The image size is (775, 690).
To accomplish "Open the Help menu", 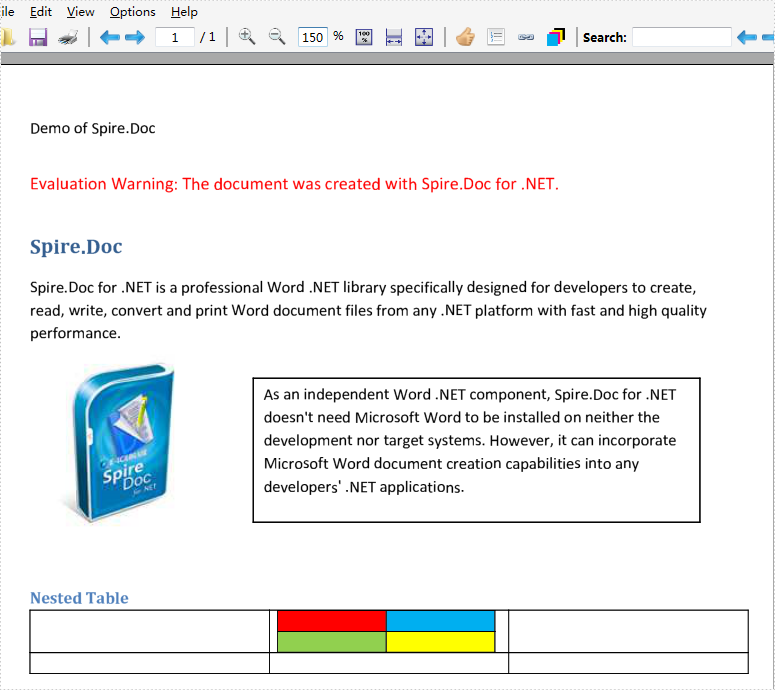I will (184, 12).
